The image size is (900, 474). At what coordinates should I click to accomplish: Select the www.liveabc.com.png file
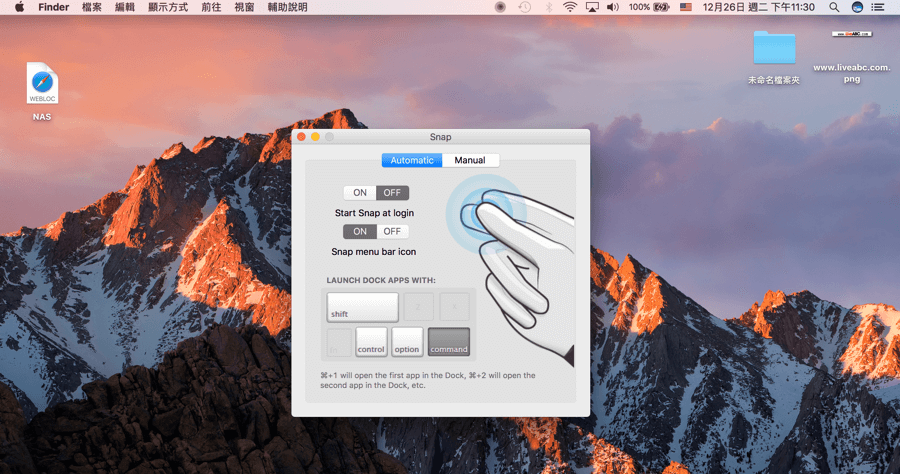pos(852,56)
